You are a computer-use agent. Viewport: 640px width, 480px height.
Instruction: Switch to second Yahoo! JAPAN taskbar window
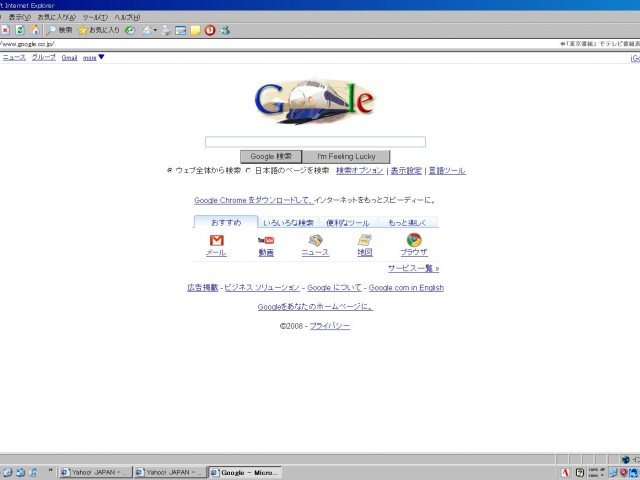tap(170, 472)
